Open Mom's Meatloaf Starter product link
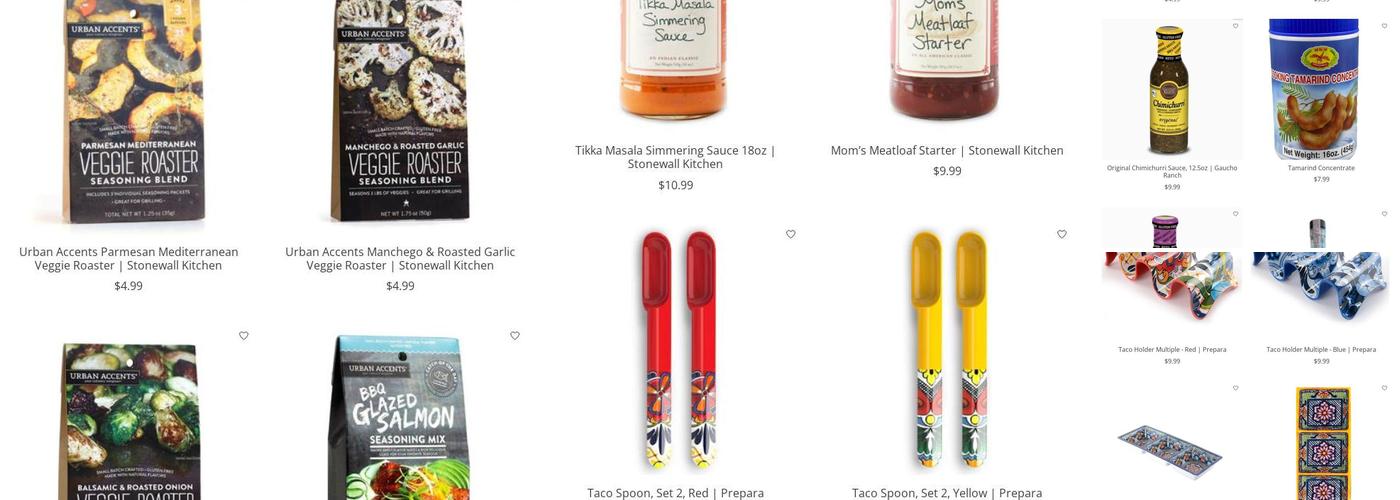This screenshot has height=500, width=1400. [947, 150]
